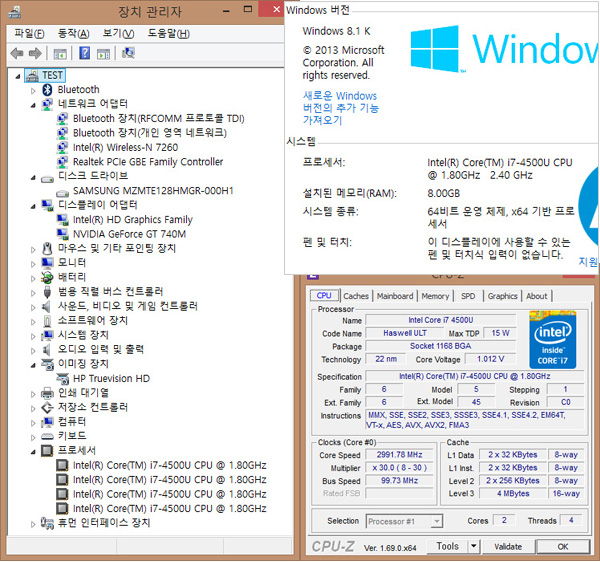Viewport: 600px width, 562px height.
Task: Click the 인쇄 대기열 printer icon
Action: (x=47, y=393)
